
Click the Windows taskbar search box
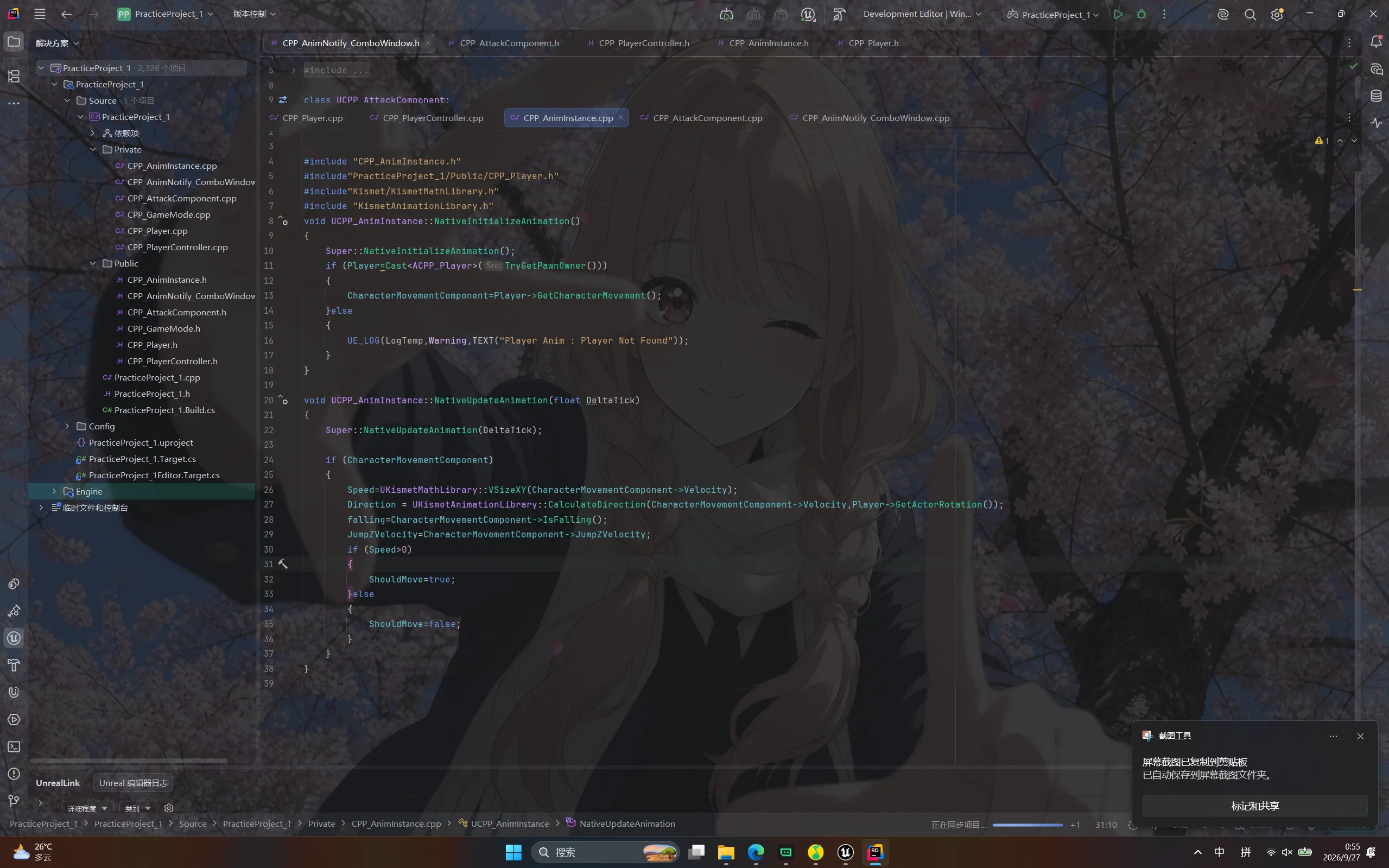(x=605, y=852)
